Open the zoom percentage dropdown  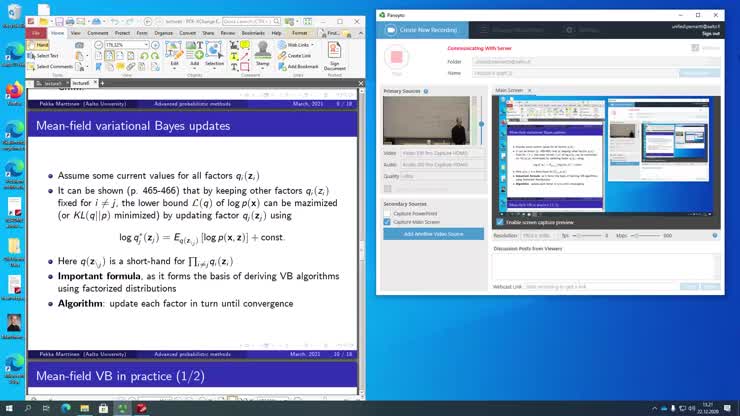pyautogui.click(x=146, y=45)
